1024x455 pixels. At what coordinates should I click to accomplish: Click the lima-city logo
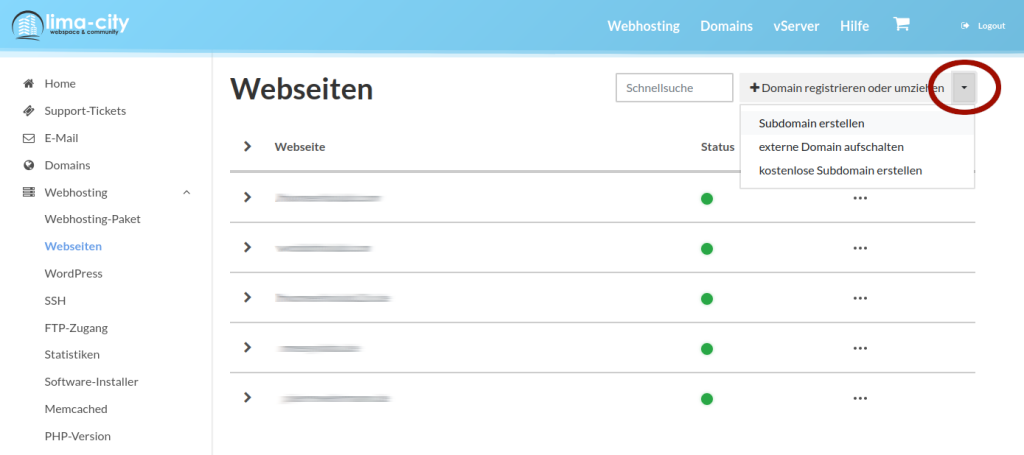(71, 26)
